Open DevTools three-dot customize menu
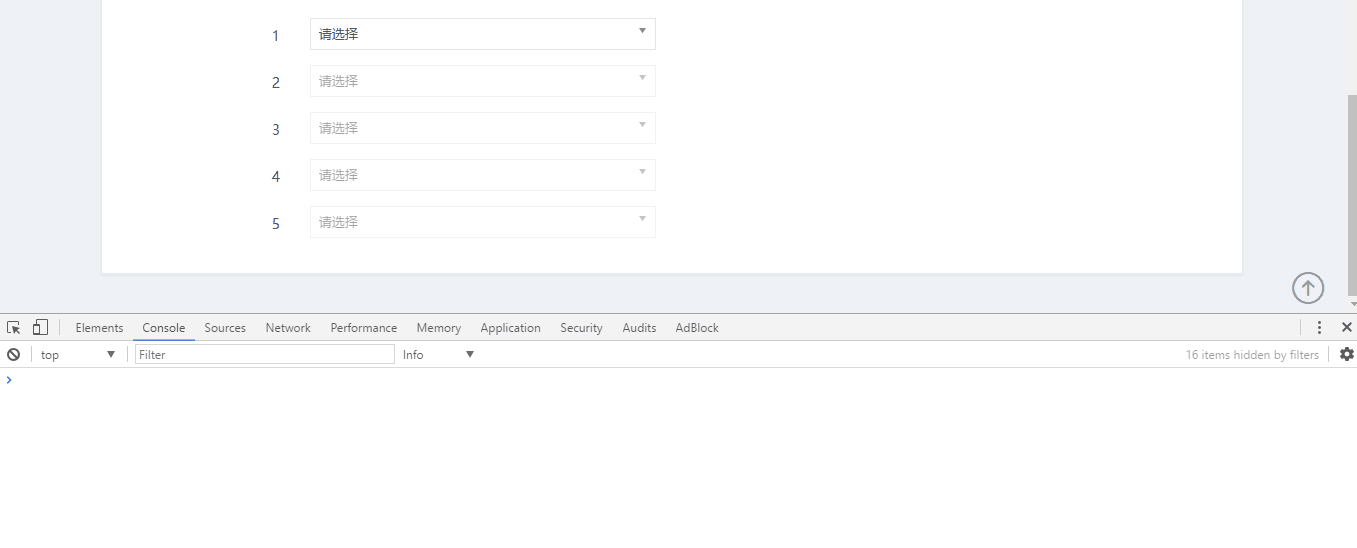This screenshot has width=1357, height=548. pos(1319,327)
